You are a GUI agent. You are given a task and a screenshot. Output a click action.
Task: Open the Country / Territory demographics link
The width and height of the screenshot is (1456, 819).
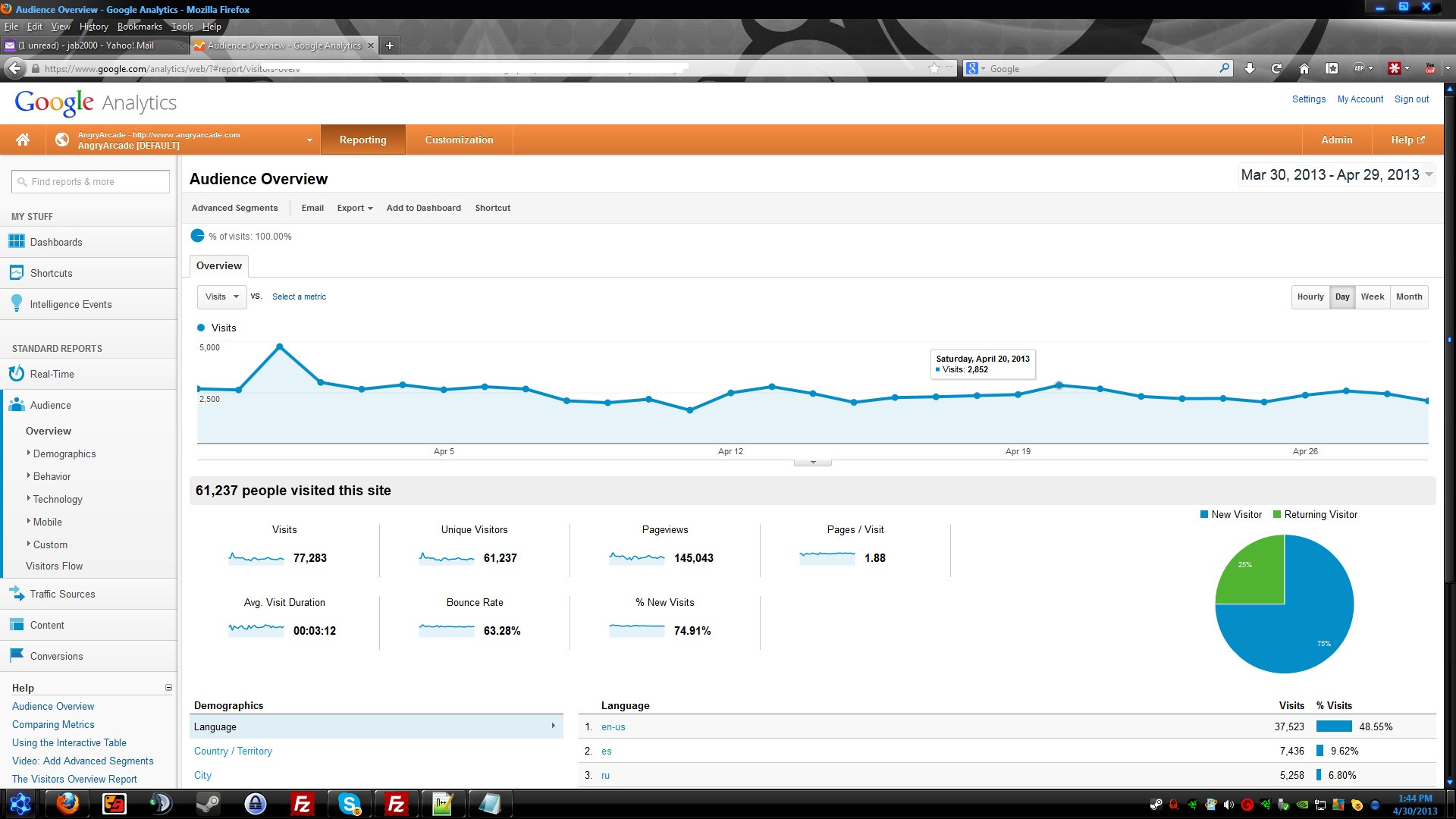coord(233,751)
